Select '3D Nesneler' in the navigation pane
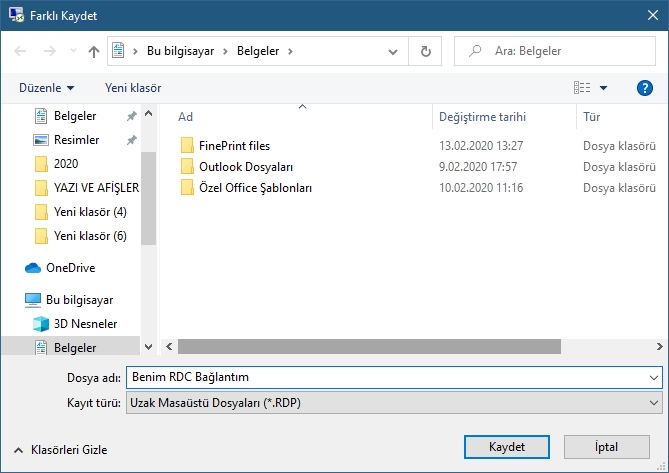The image size is (669, 473). (85, 324)
